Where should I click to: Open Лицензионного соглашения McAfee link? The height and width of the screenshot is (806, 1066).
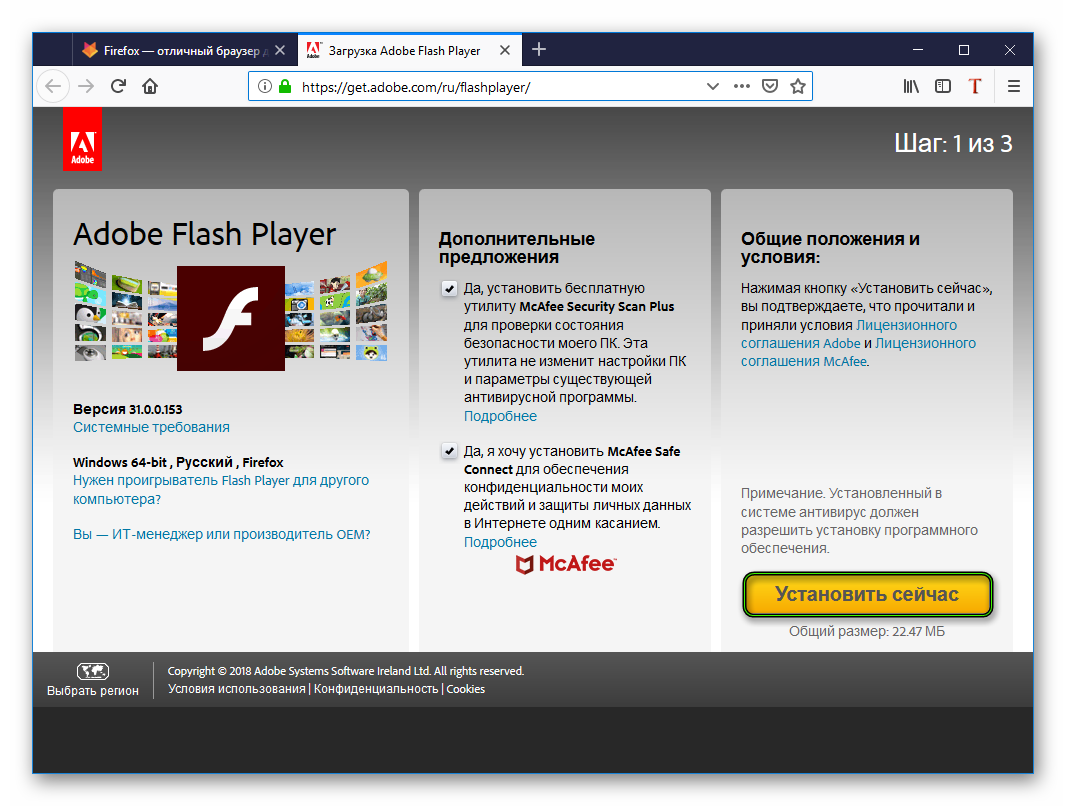tap(858, 353)
